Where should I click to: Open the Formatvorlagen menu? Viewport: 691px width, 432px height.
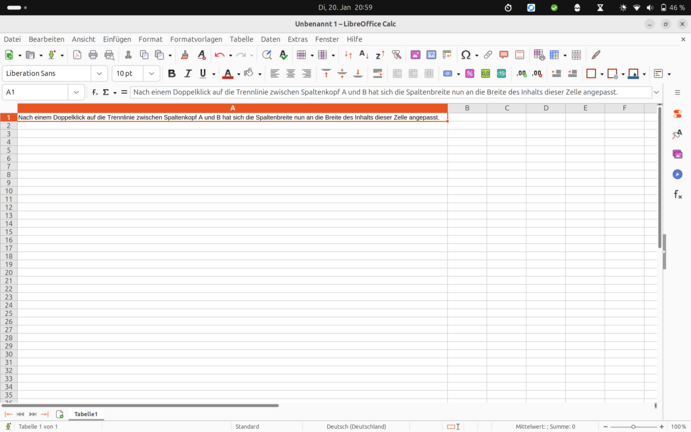(x=196, y=39)
